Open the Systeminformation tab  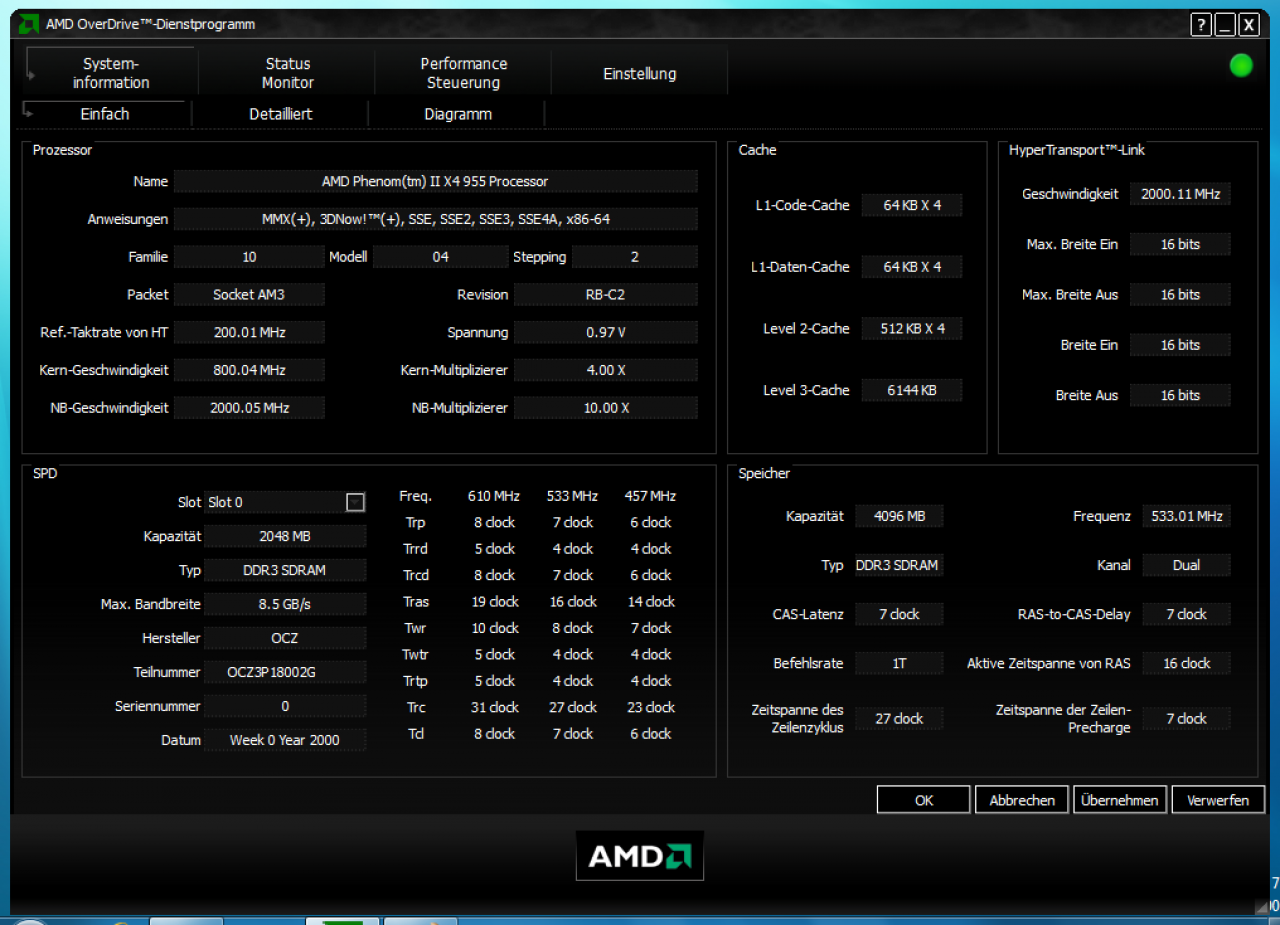[x=111, y=73]
